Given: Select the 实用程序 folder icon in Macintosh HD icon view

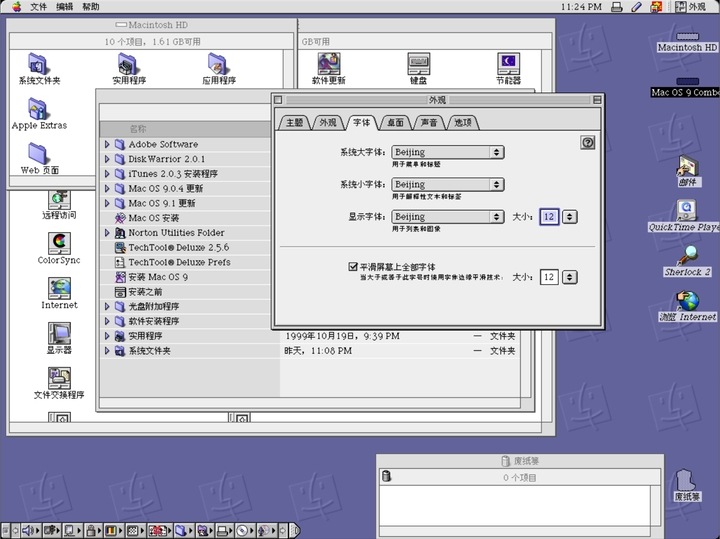Looking at the screenshot, I should pos(129,64).
